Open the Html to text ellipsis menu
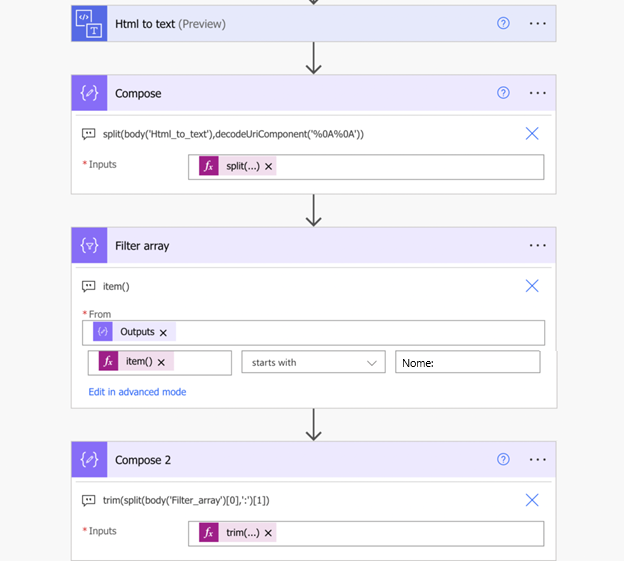The width and height of the screenshot is (624, 561). click(538, 23)
